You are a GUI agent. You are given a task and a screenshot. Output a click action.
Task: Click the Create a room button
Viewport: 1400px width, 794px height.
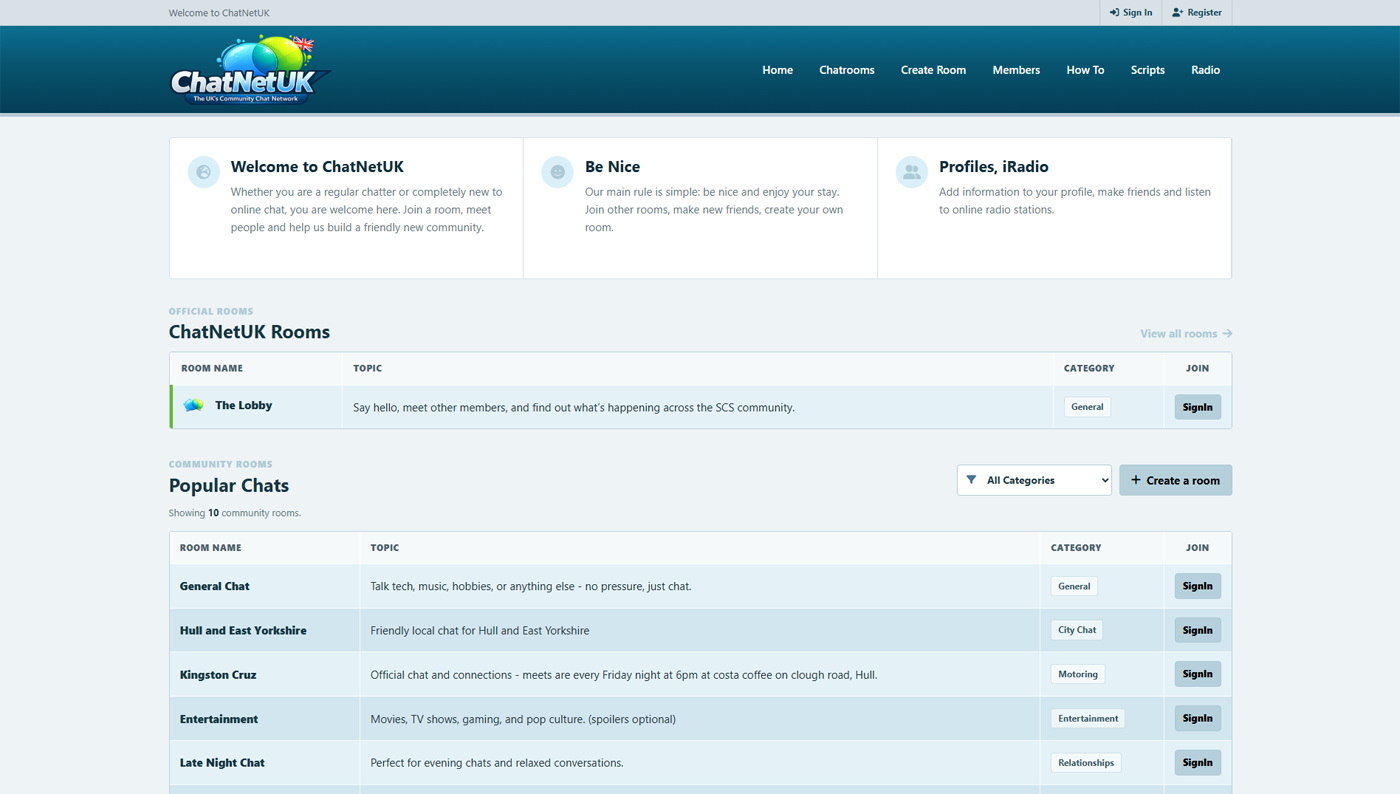click(1175, 480)
